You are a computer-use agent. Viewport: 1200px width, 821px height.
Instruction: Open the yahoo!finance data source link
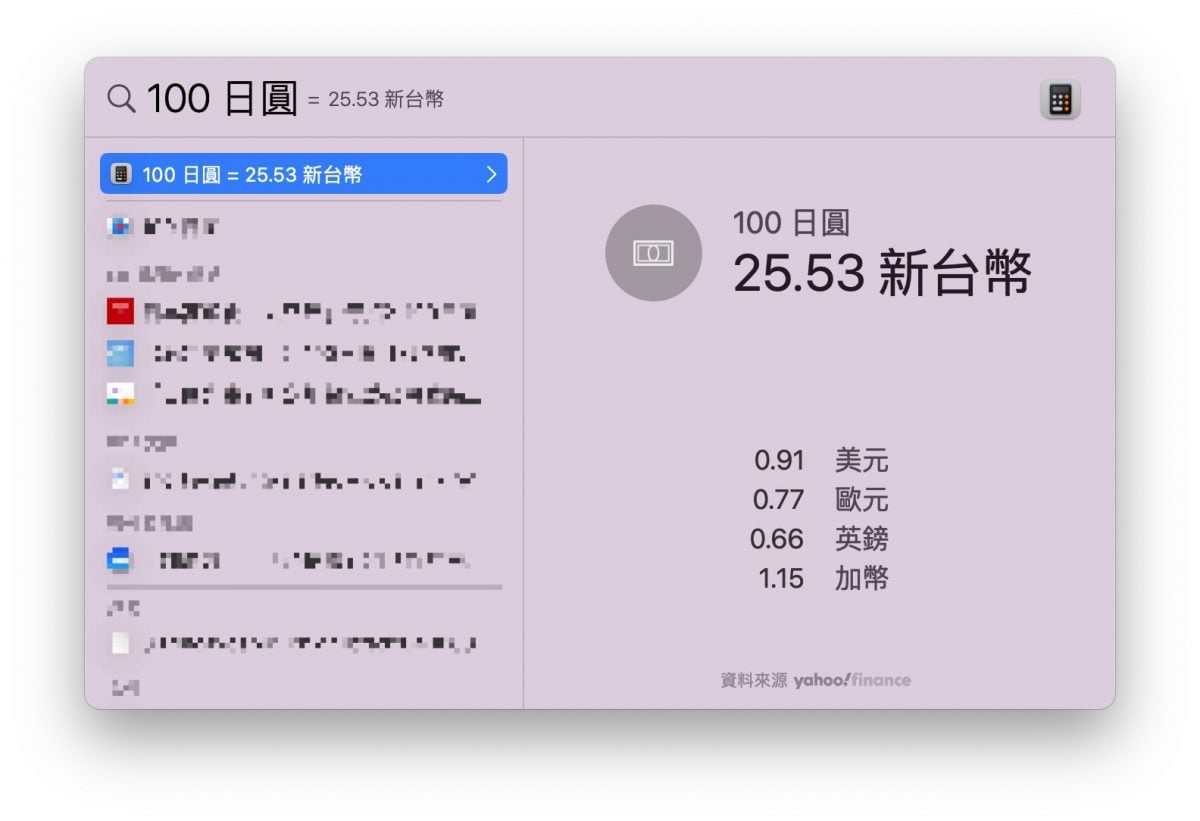point(852,680)
